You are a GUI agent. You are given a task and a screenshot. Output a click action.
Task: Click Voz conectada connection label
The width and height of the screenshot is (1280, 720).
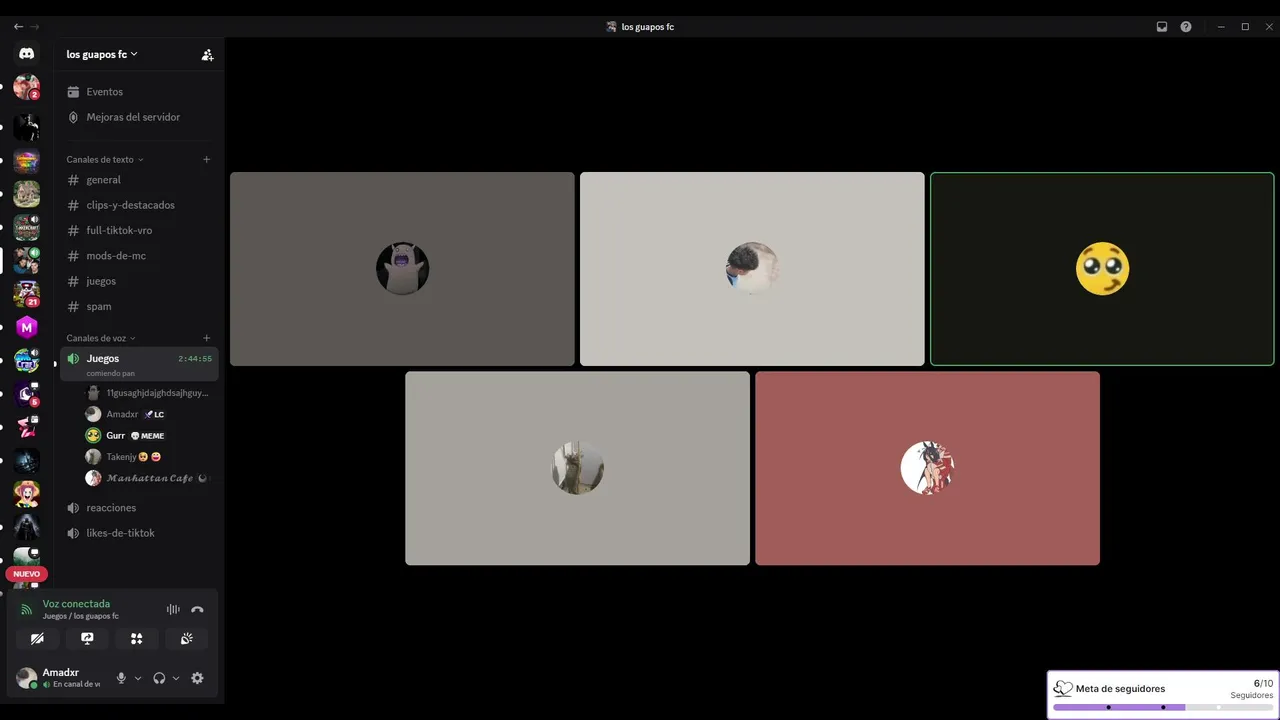coord(76,604)
